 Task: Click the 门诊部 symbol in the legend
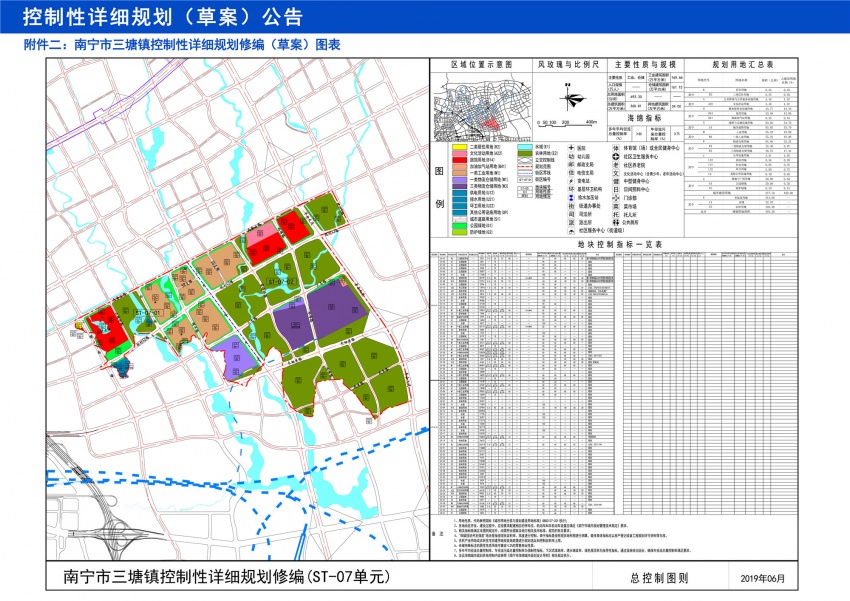(616, 198)
